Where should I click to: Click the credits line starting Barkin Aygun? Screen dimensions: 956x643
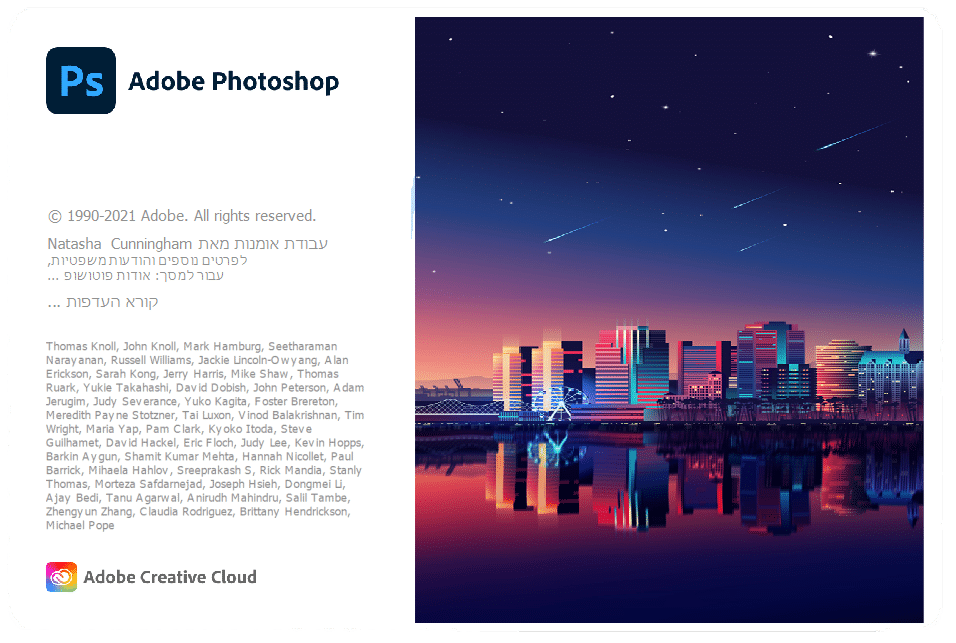pyautogui.click(x=200, y=456)
